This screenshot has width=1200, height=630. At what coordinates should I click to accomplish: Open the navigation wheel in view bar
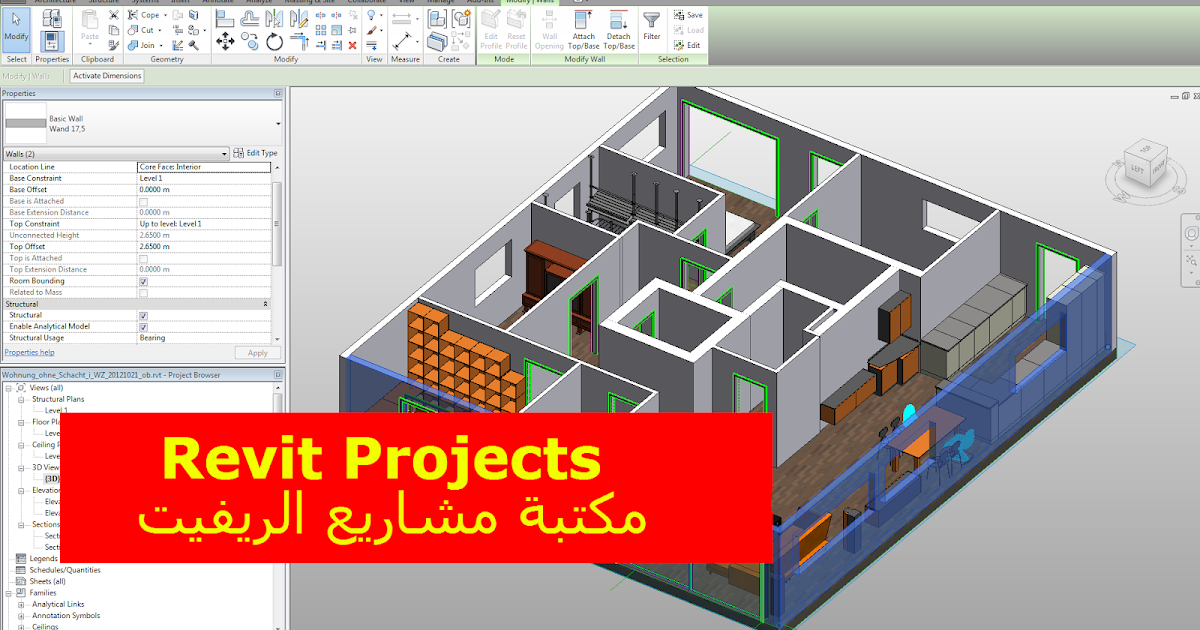[1192, 233]
